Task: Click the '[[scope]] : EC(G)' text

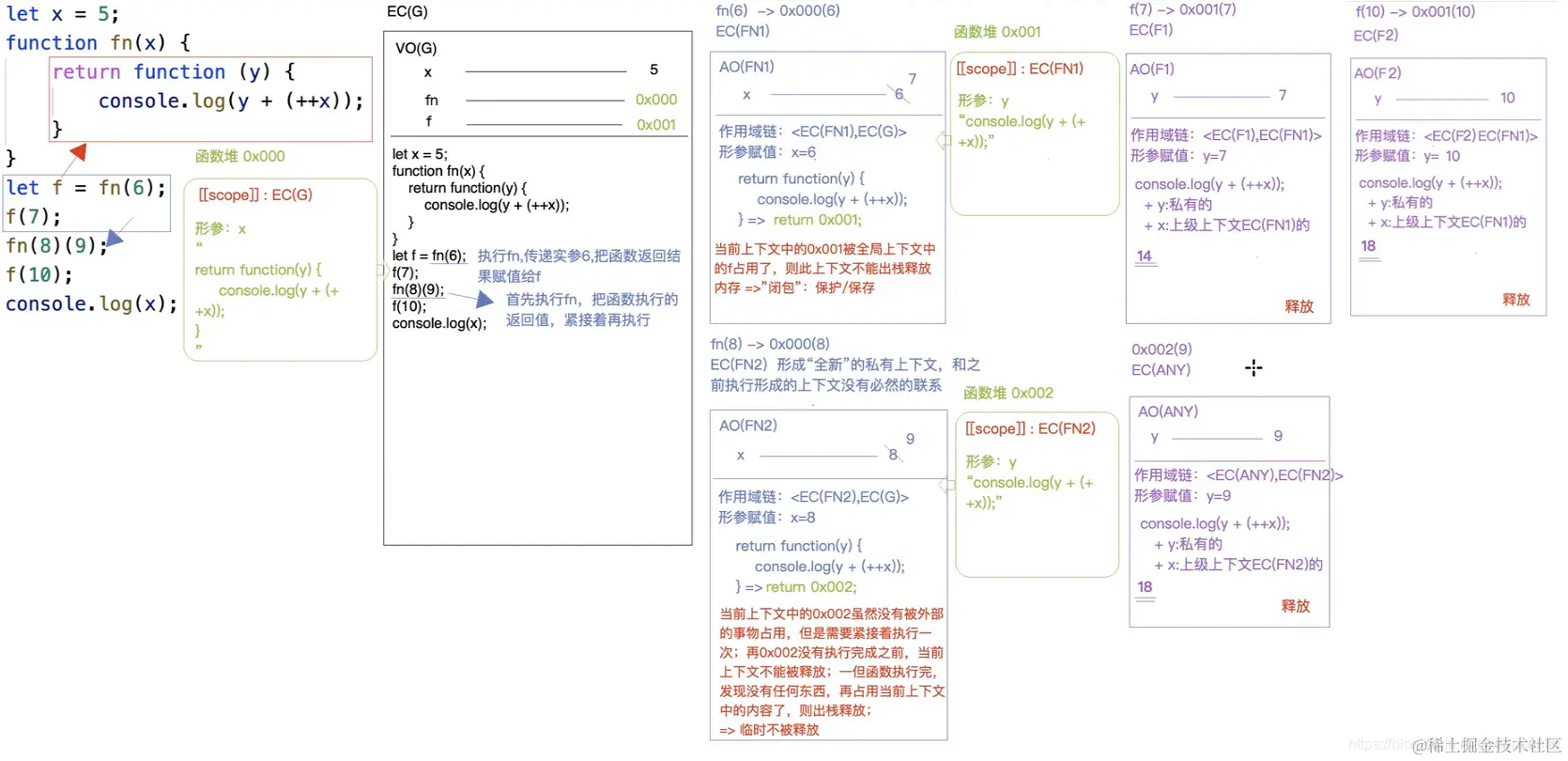Action: point(255,195)
